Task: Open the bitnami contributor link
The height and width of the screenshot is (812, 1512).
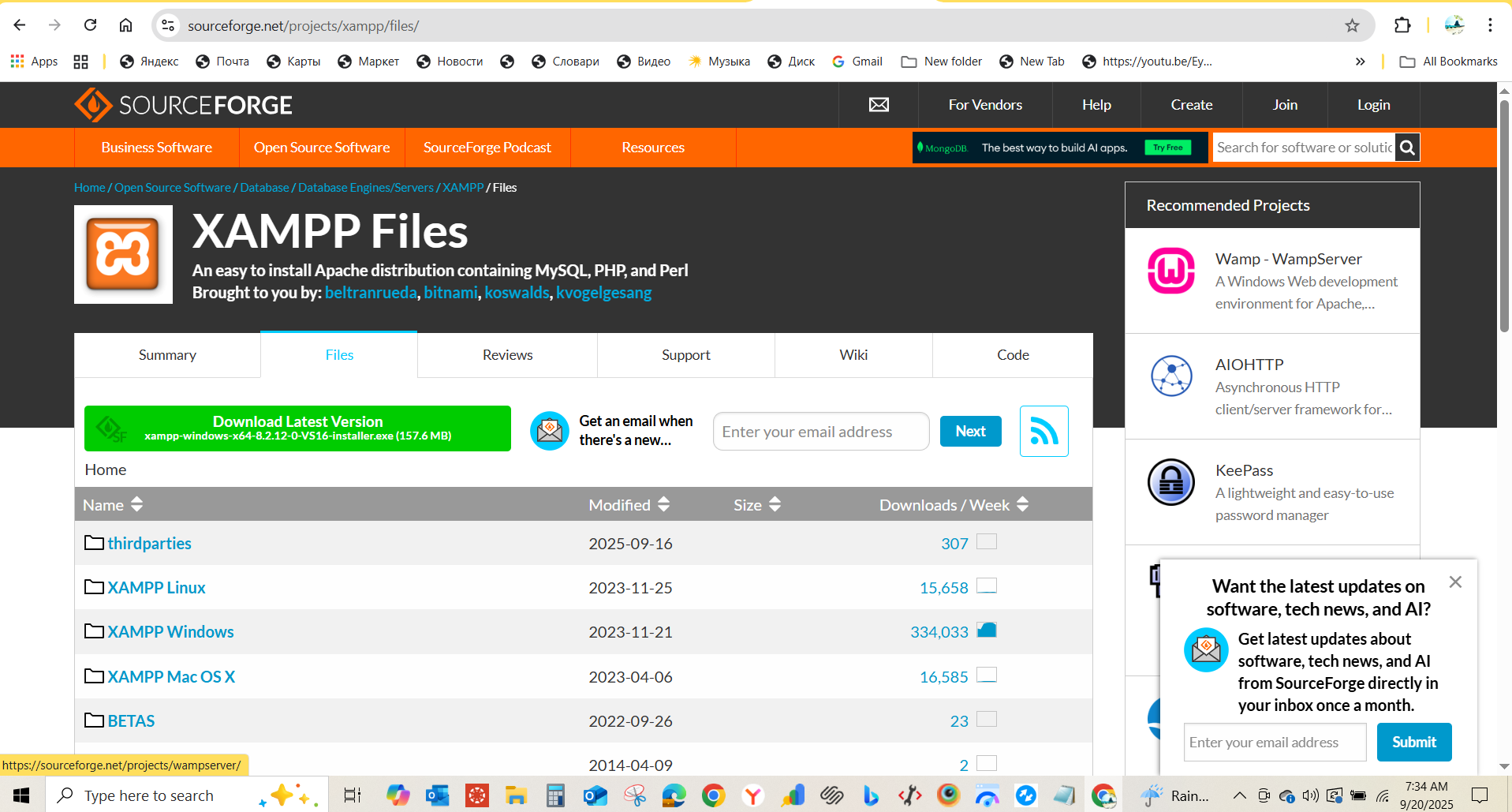Action: (x=450, y=292)
